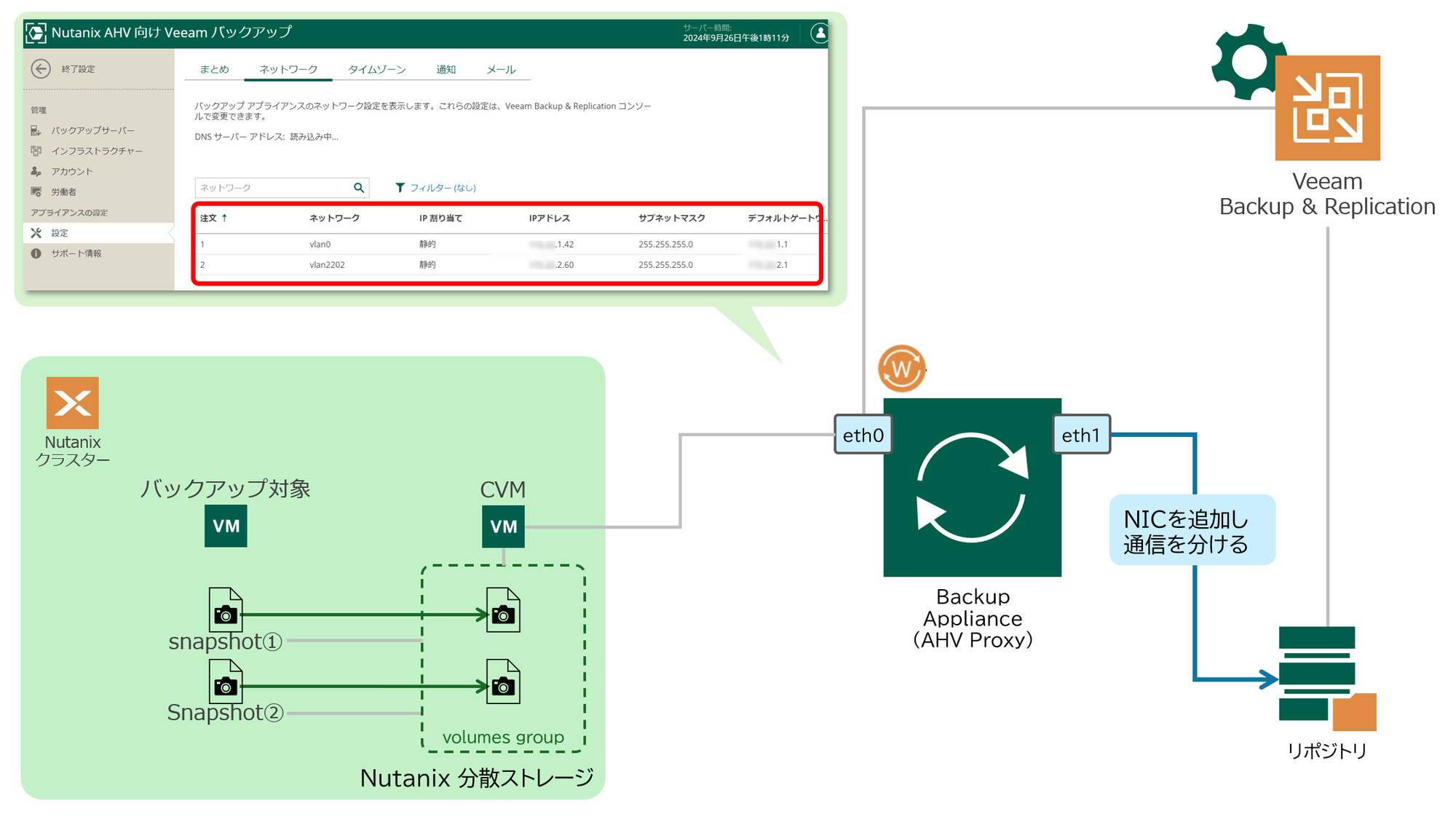Click the アカウント sidebar icon
This screenshot has height=817, width=1456.
click(x=36, y=171)
